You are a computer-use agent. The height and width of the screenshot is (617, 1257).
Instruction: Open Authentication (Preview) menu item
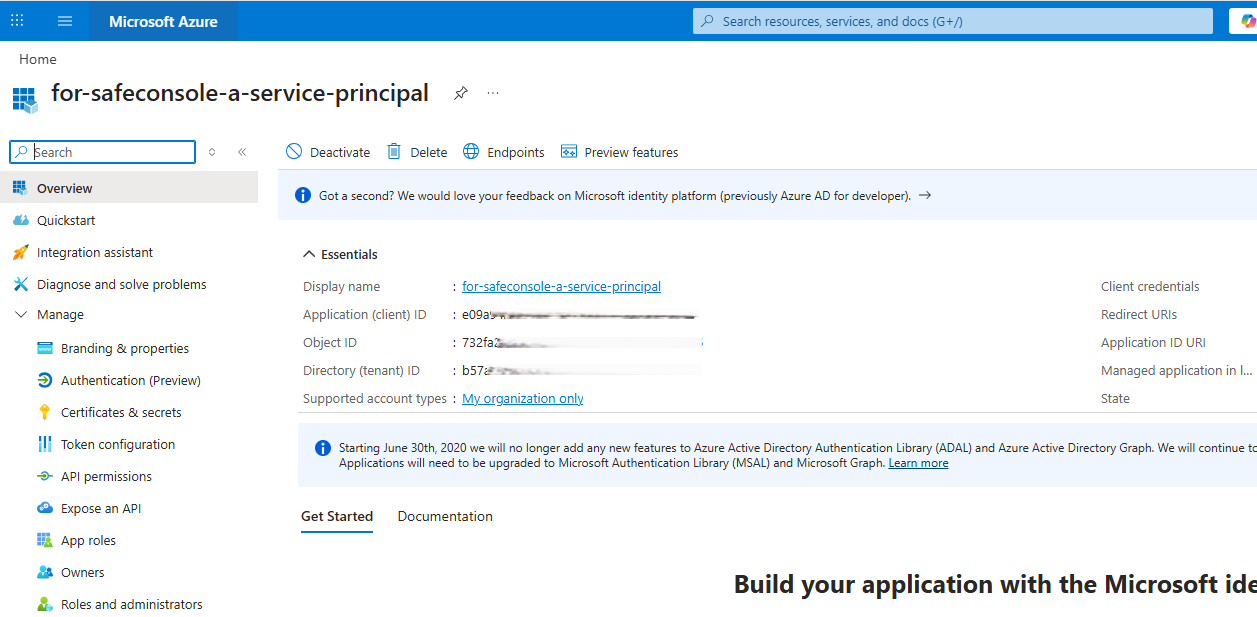point(129,380)
